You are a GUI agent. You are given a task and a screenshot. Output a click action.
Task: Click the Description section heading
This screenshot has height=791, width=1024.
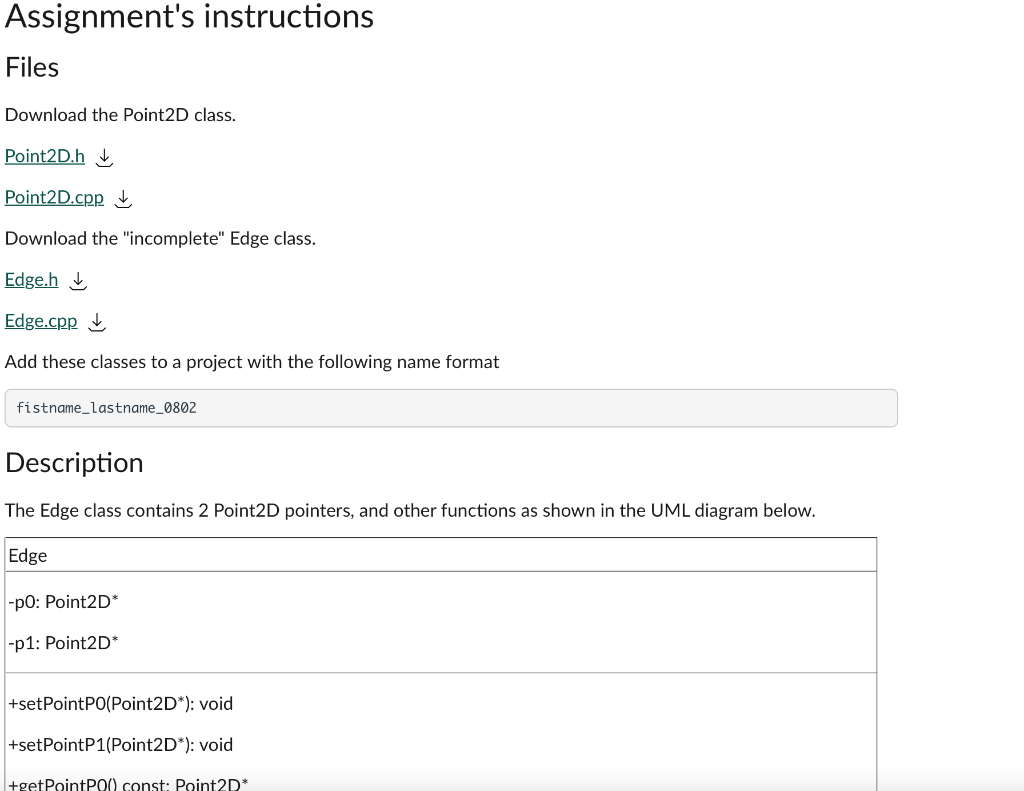[x=74, y=462]
